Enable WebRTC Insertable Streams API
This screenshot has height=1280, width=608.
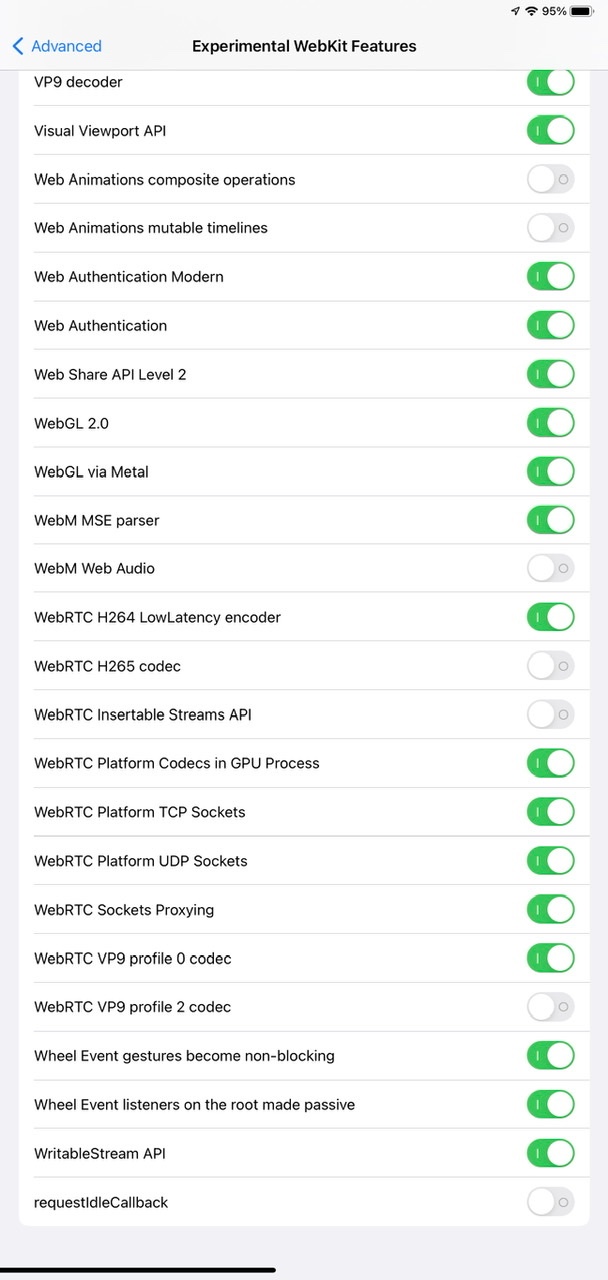click(550, 715)
